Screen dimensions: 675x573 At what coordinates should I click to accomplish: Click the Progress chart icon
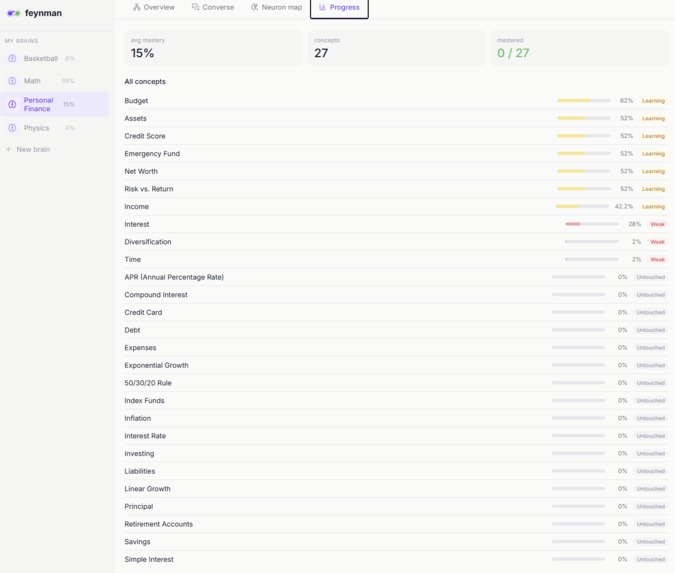point(322,7)
